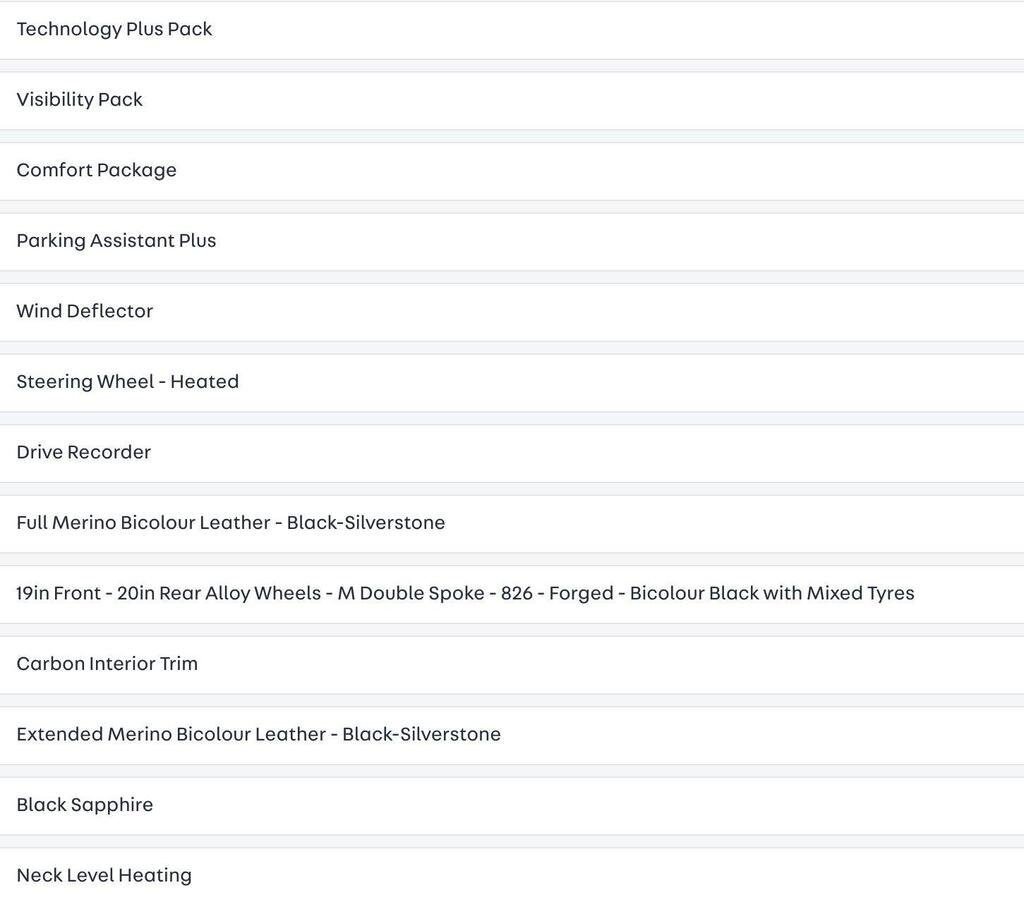Click the Wind Deflector row
1024x902 pixels.
click(x=512, y=312)
